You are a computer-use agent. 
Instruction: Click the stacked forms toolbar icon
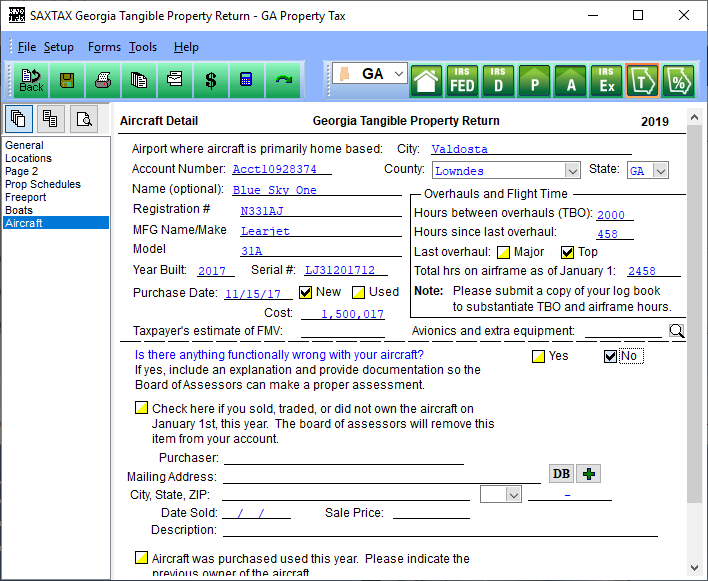click(175, 81)
